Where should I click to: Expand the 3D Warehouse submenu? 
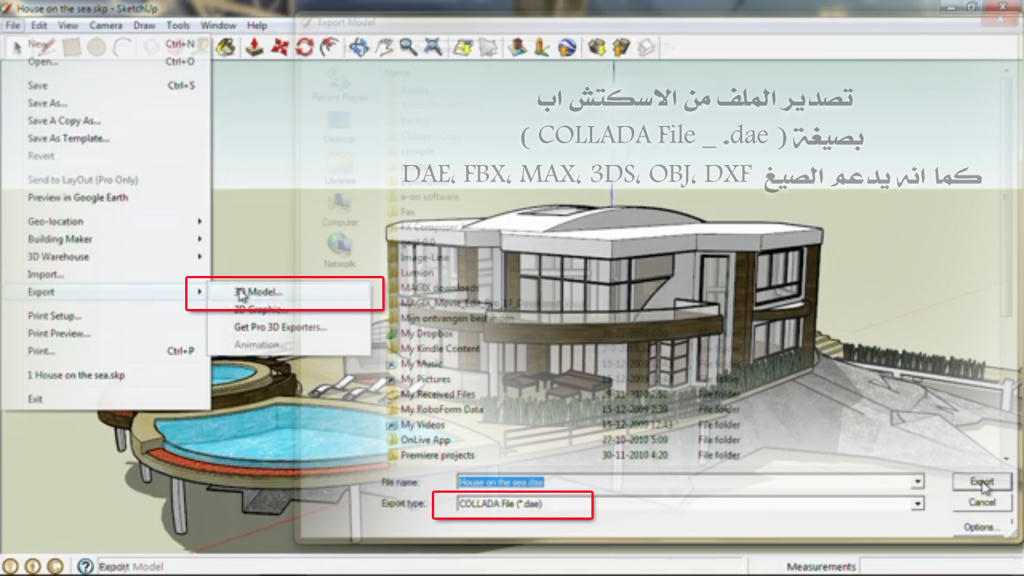pyautogui.click(x=107, y=257)
